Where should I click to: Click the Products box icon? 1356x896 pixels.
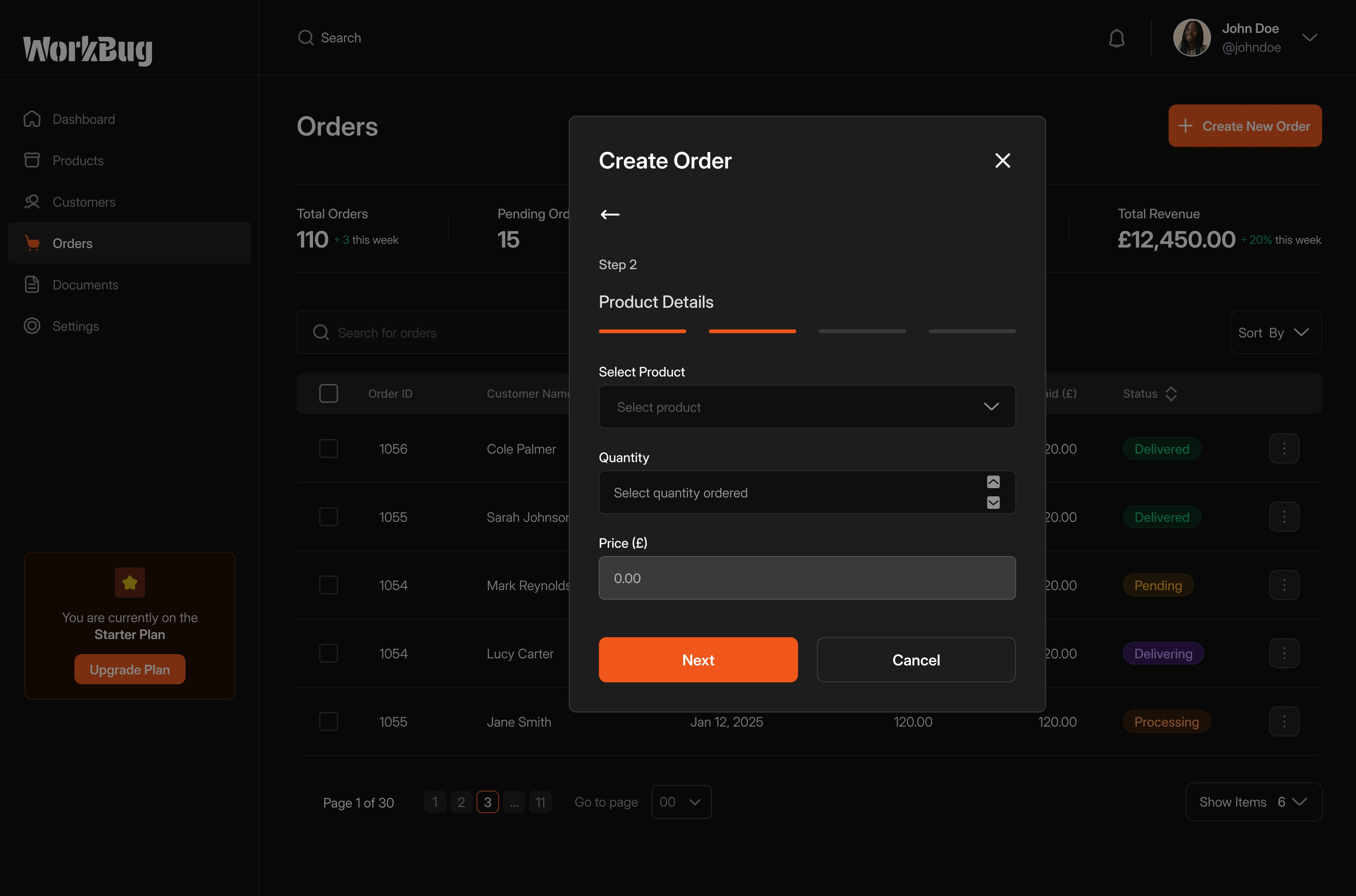[x=32, y=160]
